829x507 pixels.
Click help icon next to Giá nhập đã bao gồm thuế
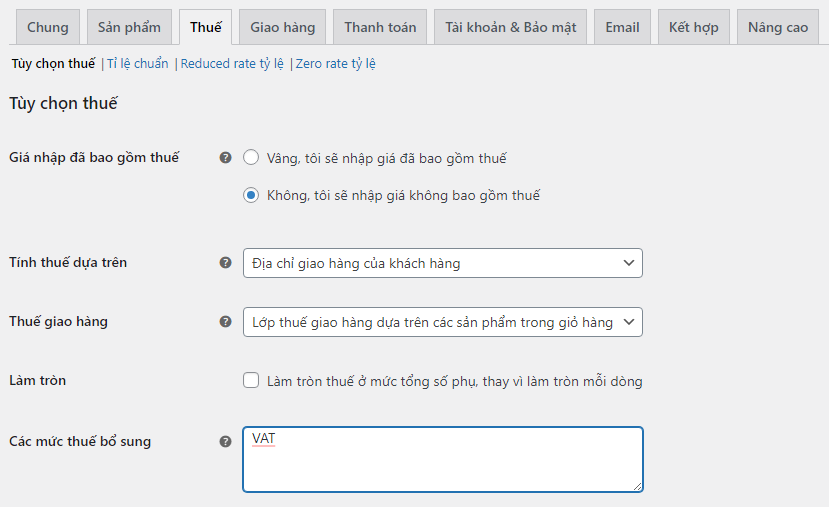pyautogui.click(x=225, y=158)
